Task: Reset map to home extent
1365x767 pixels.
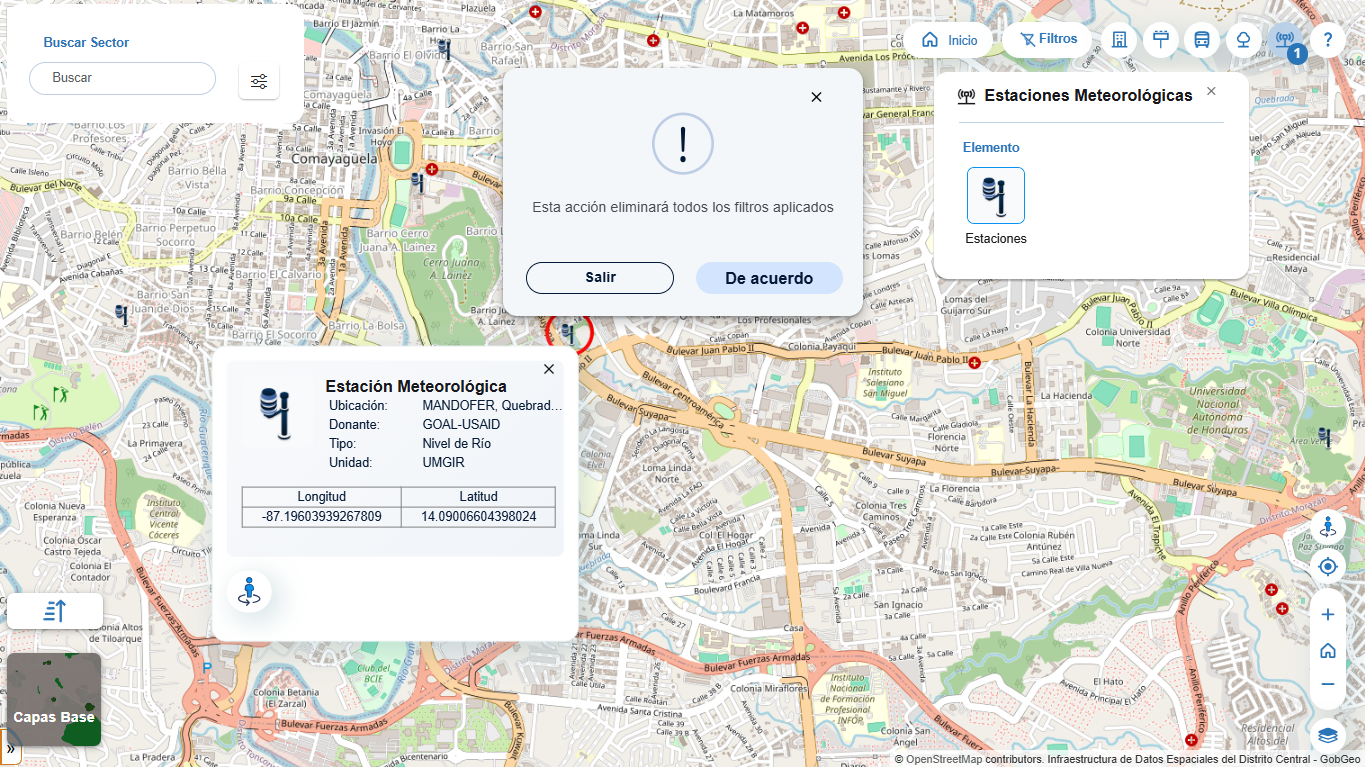Action: click(x=1328, y=650)
